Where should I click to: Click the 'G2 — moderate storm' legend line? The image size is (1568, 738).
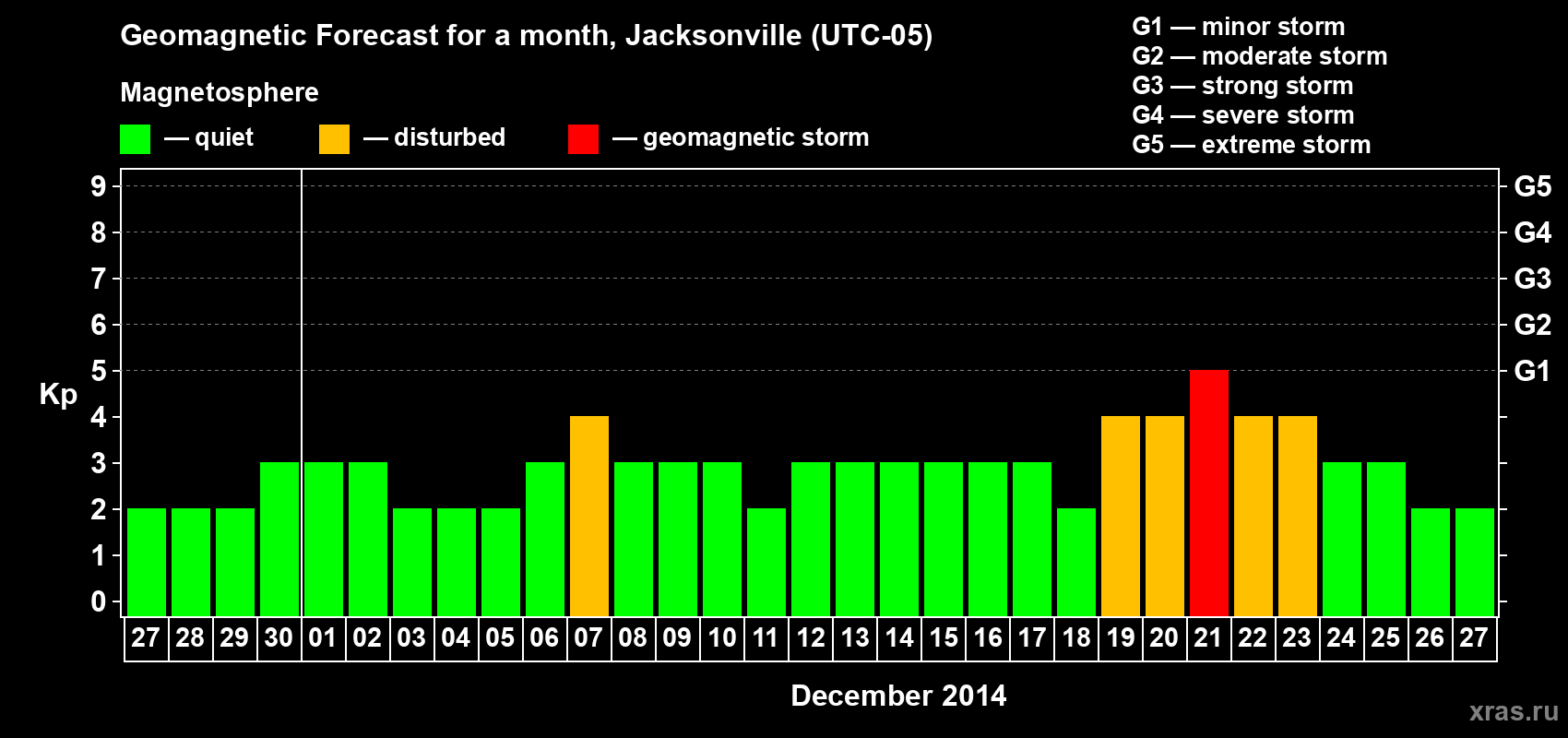[x=1259, y=56]
